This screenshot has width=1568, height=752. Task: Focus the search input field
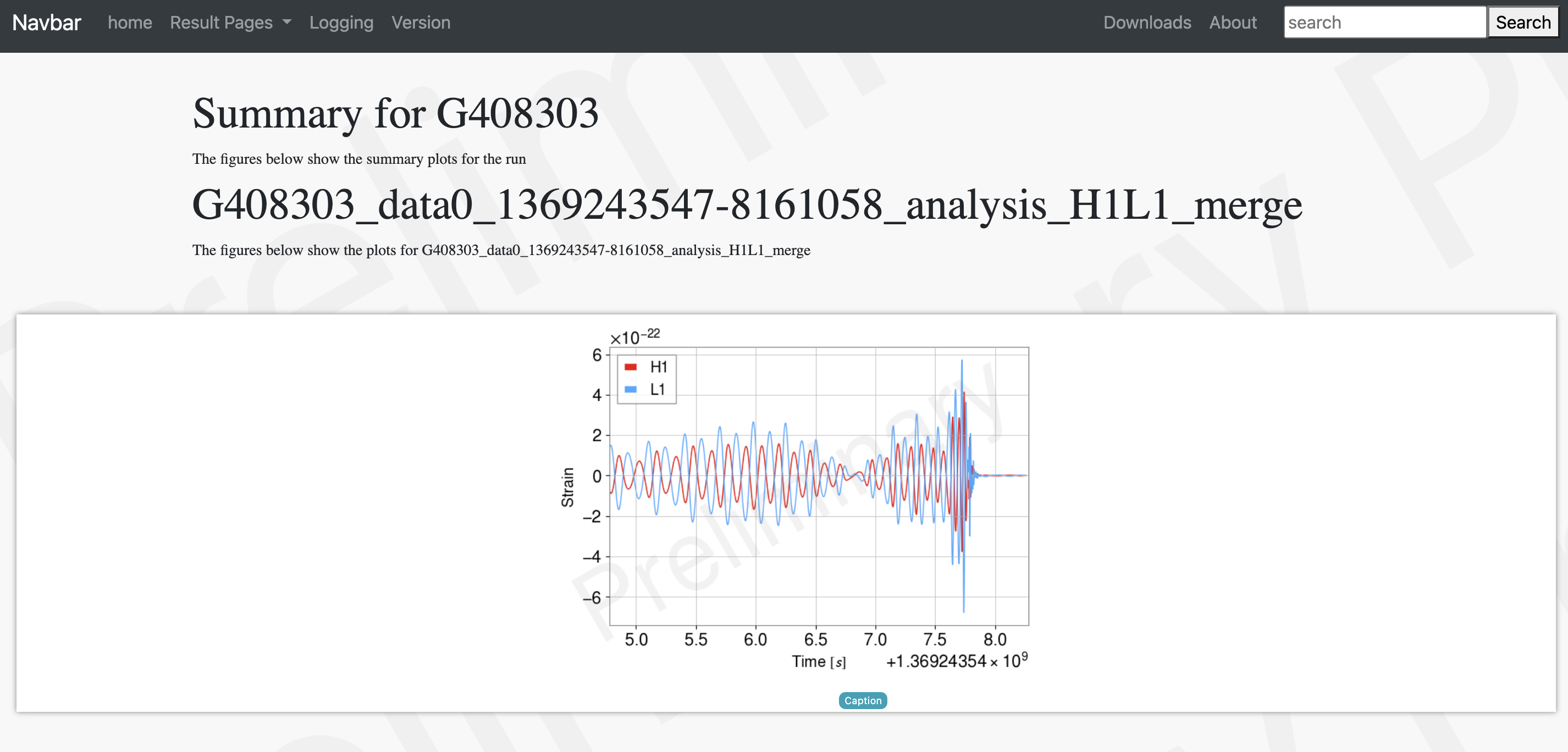point(1385,23)
